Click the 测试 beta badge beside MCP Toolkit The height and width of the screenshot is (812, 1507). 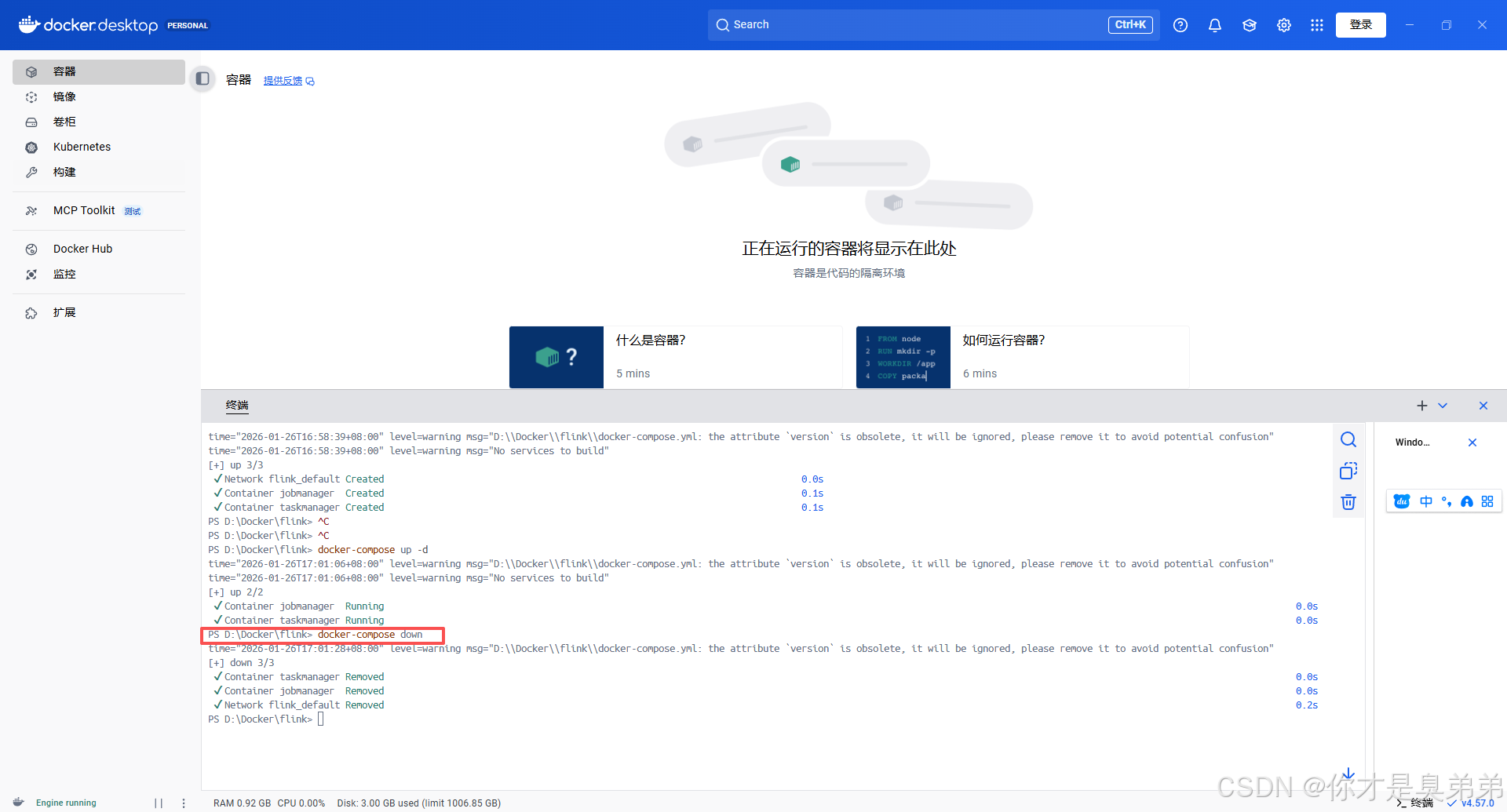133,211
